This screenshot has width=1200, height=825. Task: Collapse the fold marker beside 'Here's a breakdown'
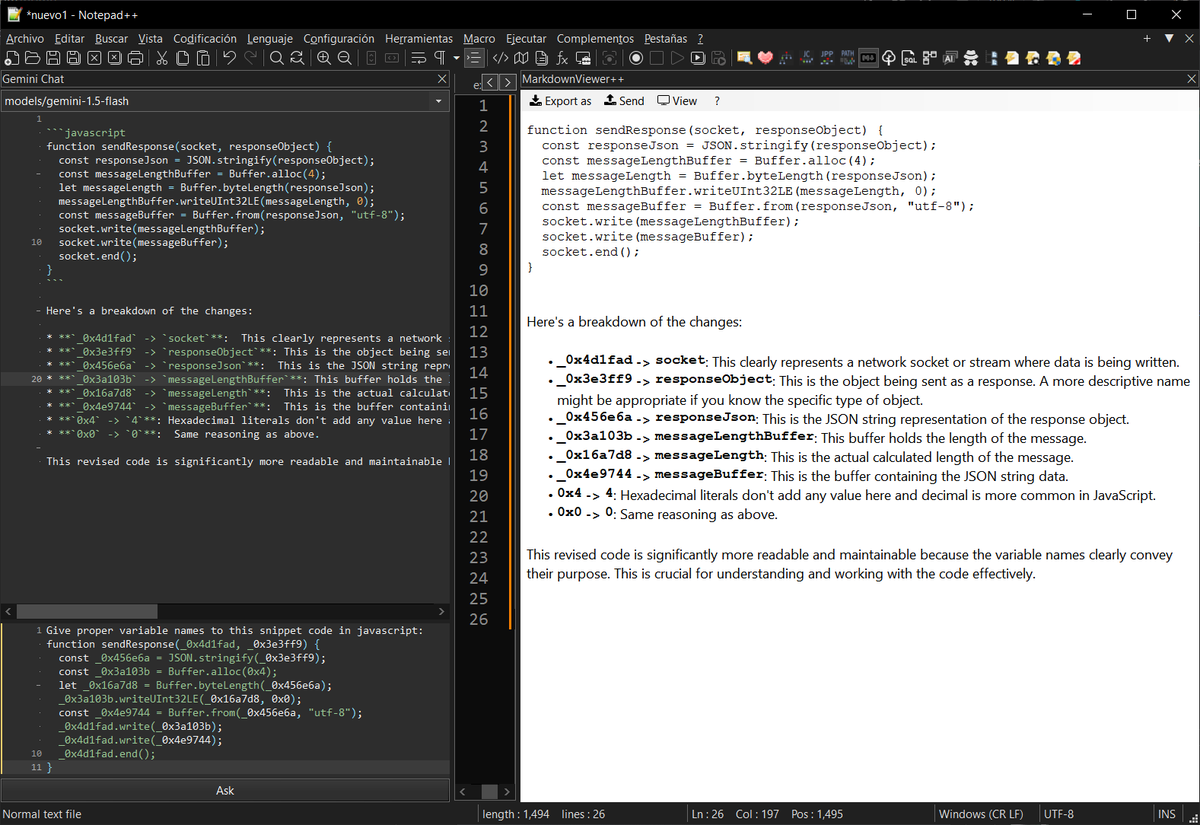pos(38,311)
